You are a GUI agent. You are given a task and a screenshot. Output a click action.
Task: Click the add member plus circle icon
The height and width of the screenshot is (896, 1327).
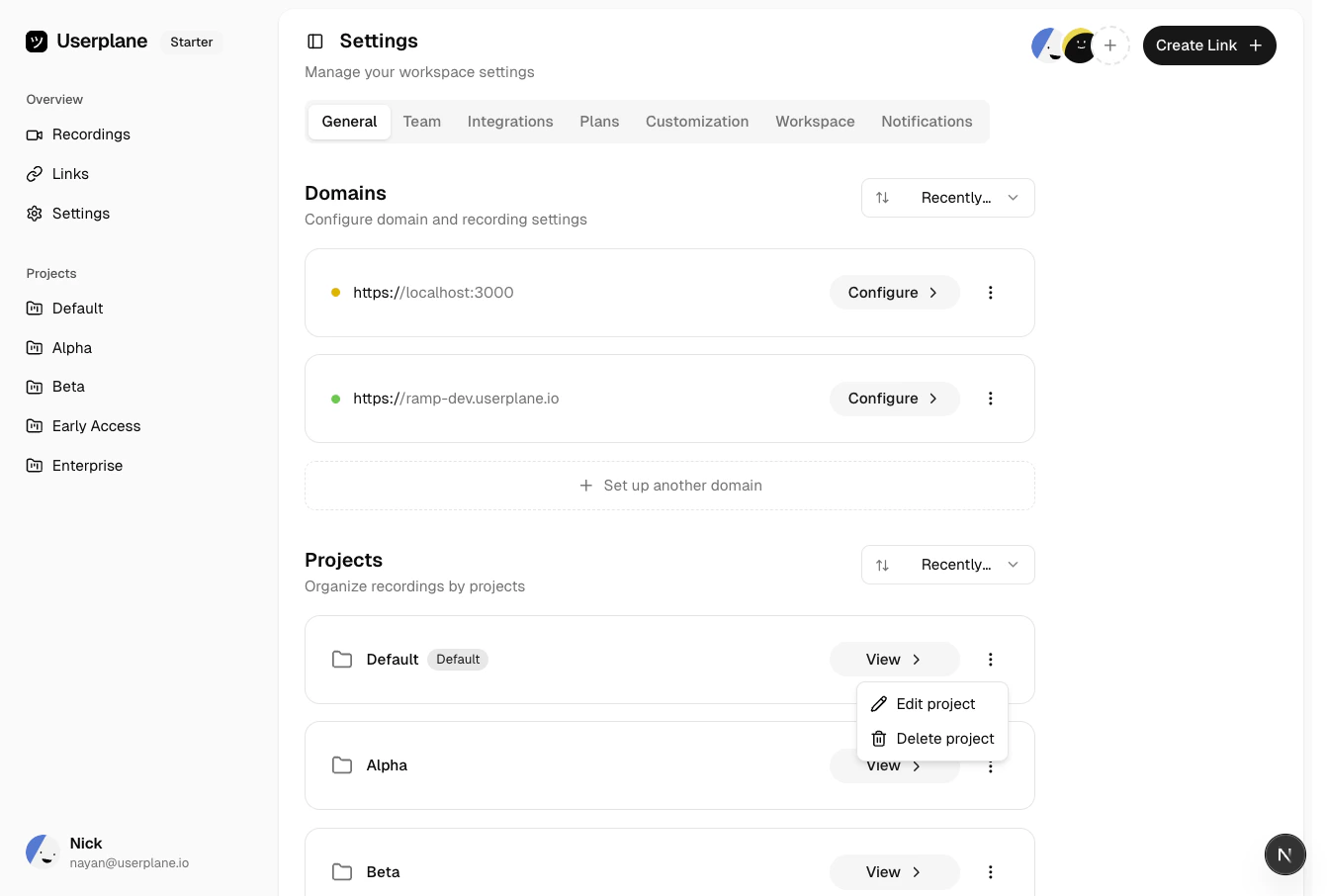(x=1110, y=45)
